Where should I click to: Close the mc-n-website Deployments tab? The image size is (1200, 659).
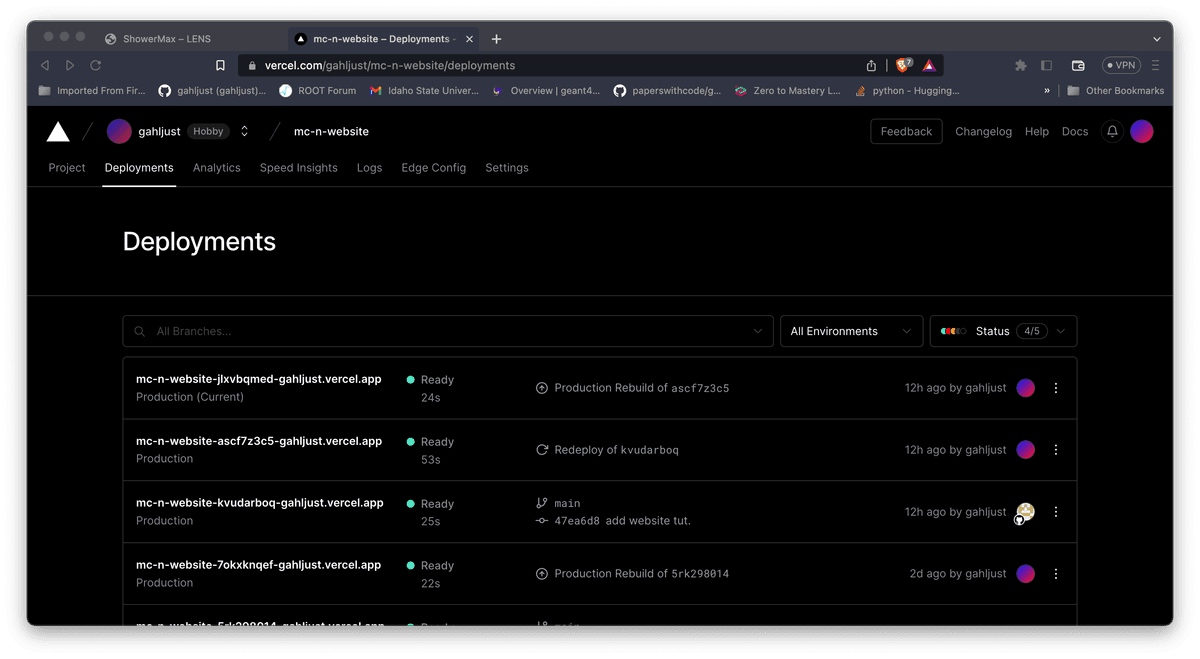468,39
